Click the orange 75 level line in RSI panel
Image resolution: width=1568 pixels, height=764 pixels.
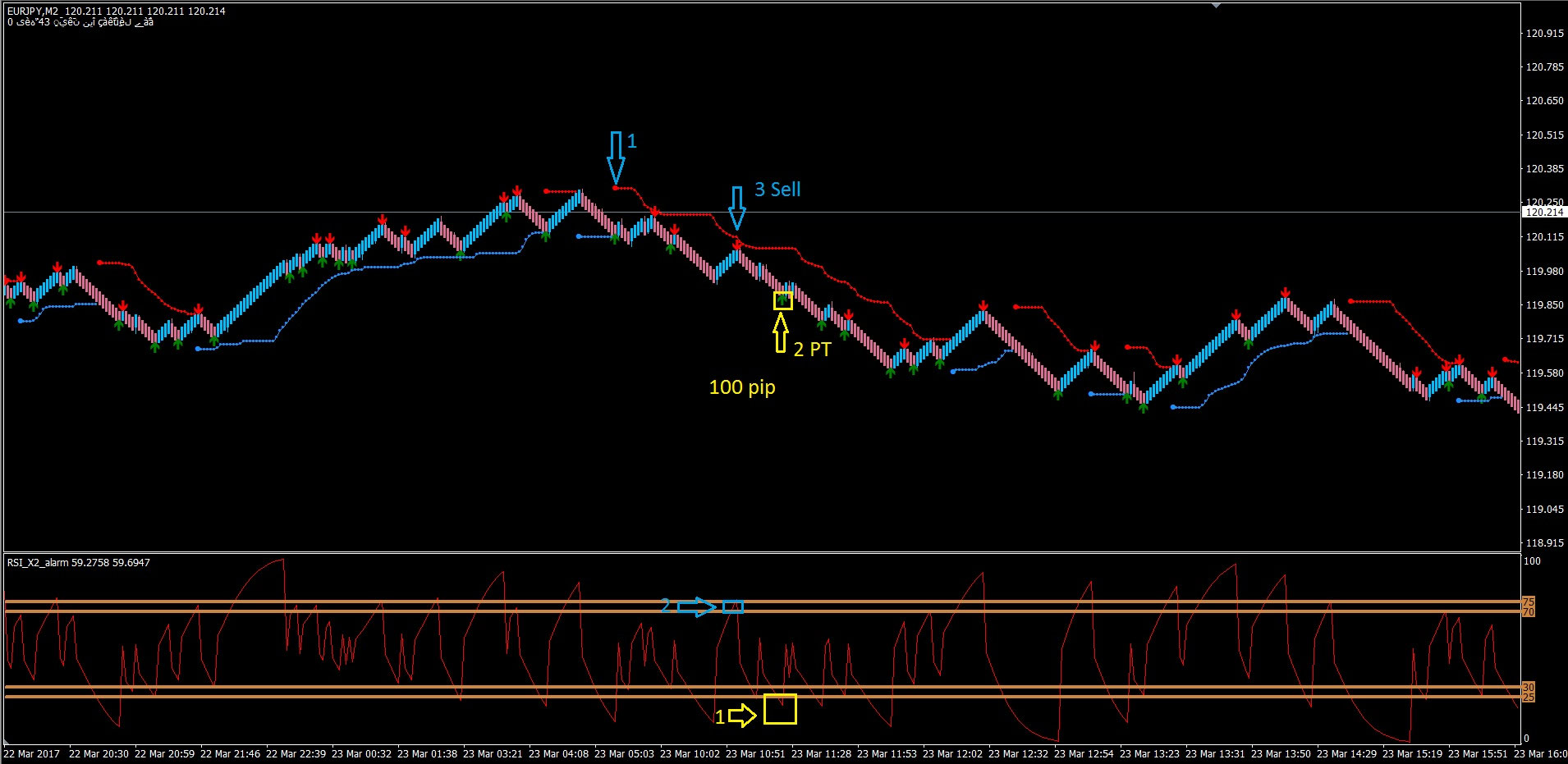[x=328, y=602]
